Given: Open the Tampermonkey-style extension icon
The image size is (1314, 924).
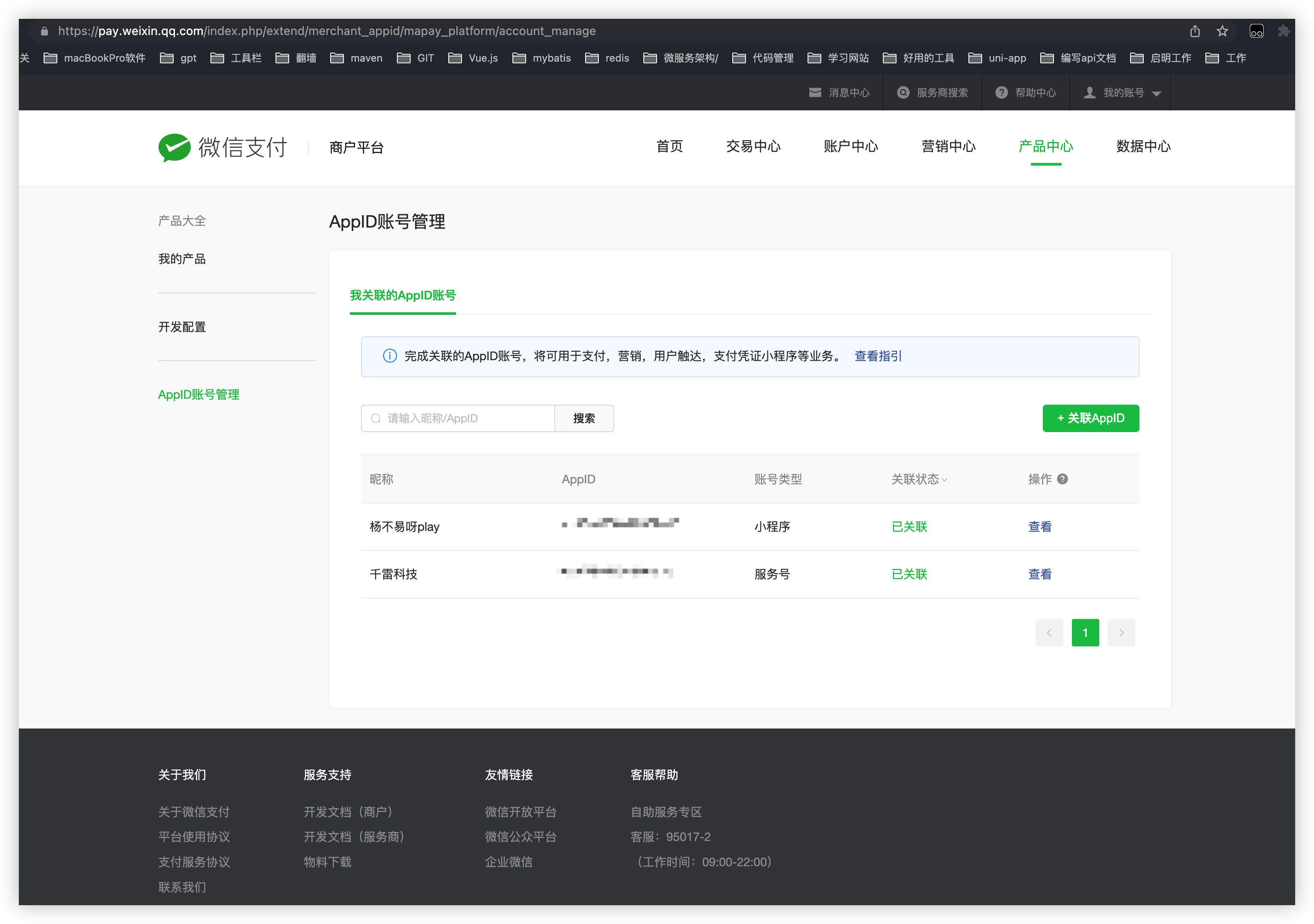Looking at the screenshot, I should [1256, 31].
